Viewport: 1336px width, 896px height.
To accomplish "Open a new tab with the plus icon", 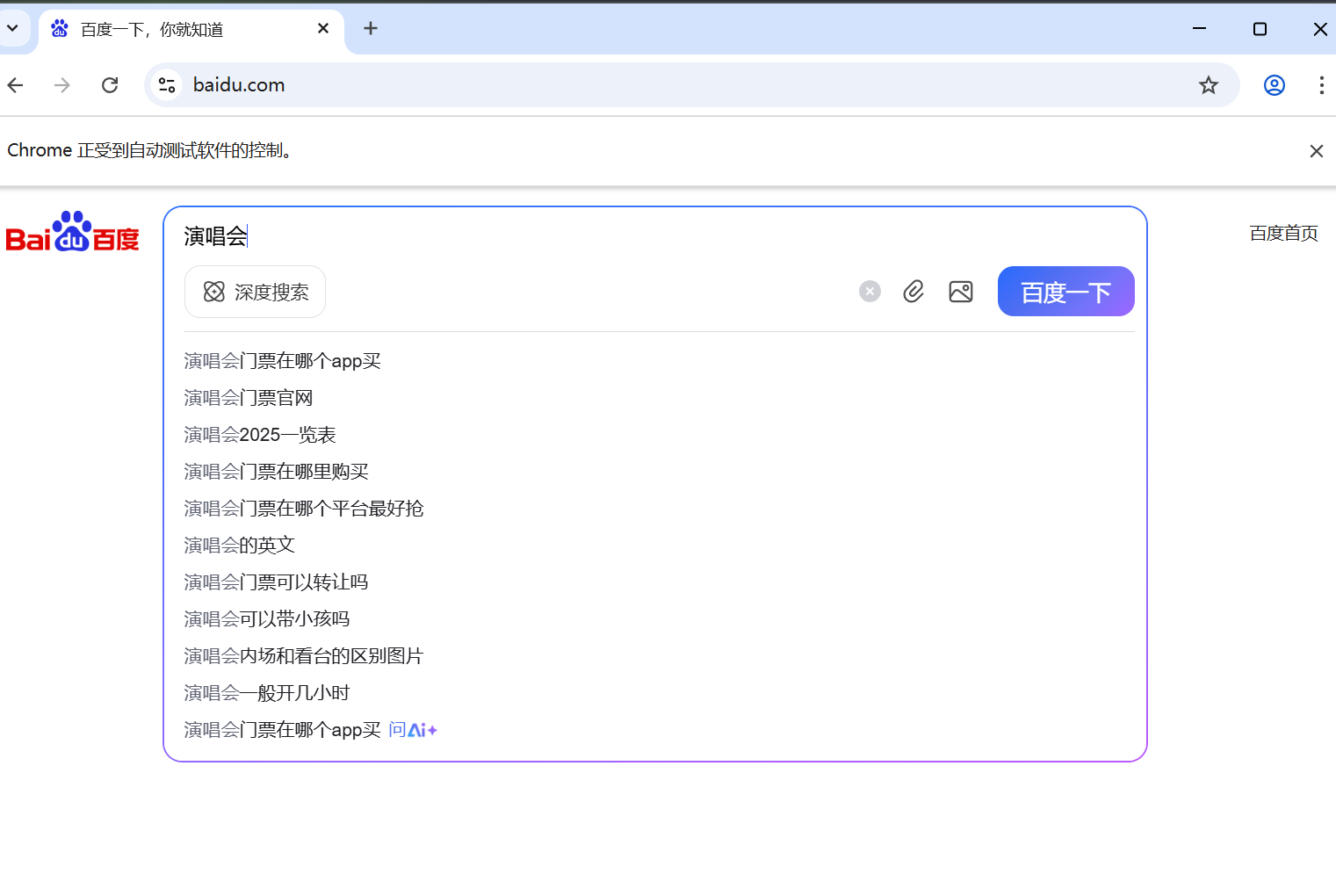I will click(x=371, y=29).
